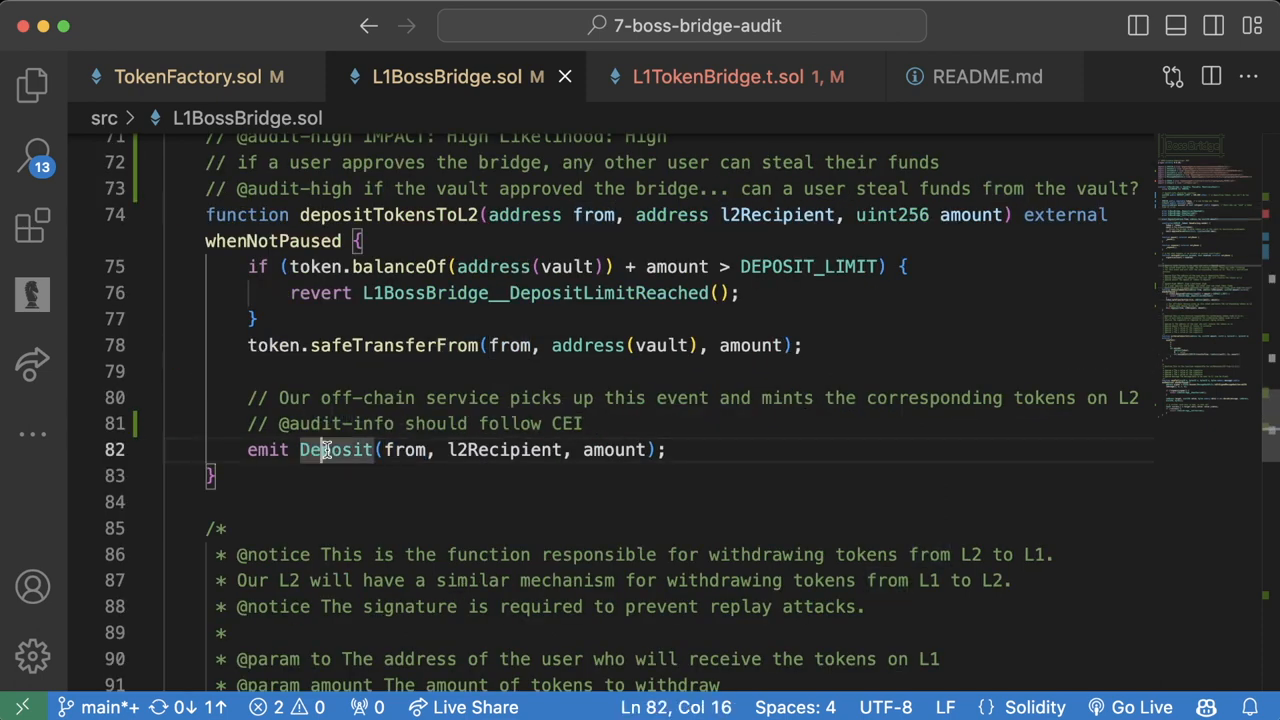Open the editor more-actions ellipsis menu
Viewport: 1280px width, 720px height.
point(1249,77)
